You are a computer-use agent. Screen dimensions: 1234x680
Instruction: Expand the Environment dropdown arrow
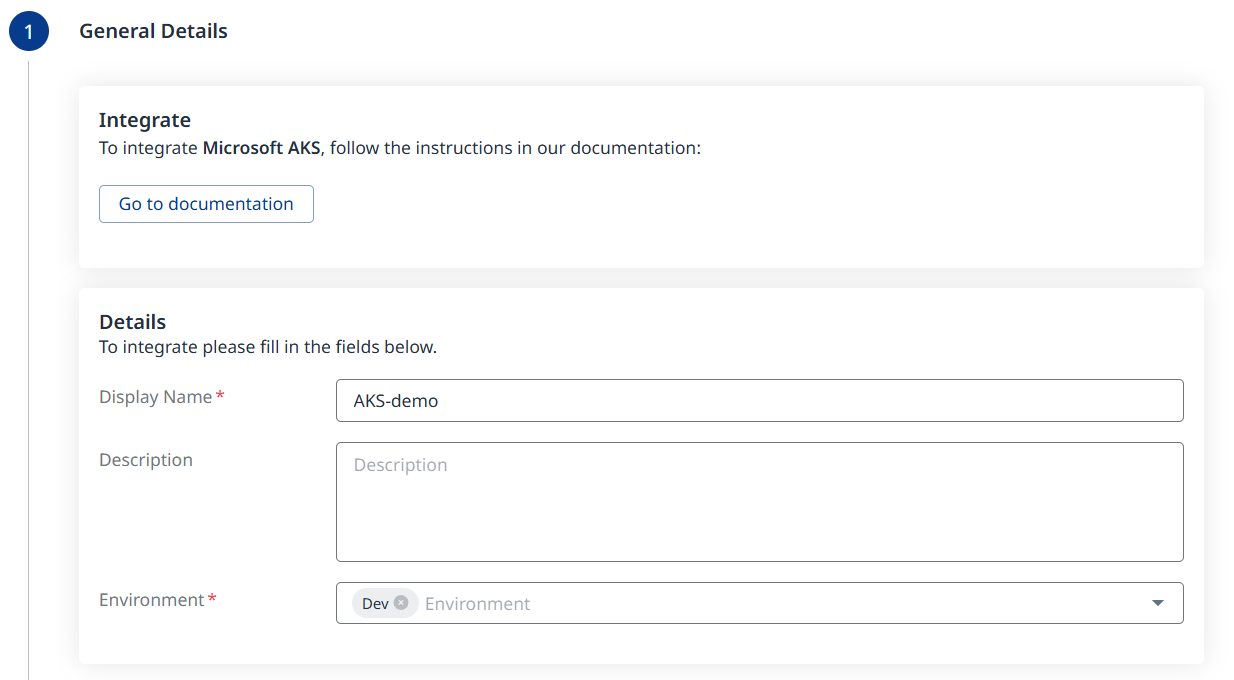[x=1158, y=603]
